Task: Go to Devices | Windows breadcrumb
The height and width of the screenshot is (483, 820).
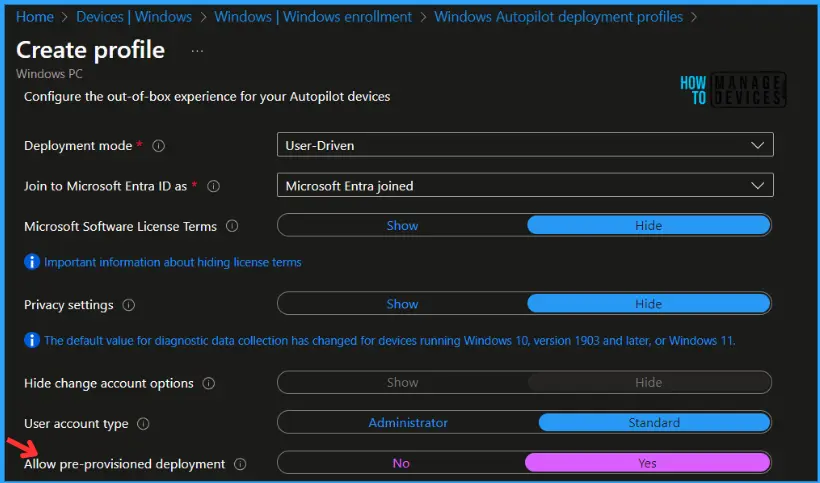Action: (134, 17)
